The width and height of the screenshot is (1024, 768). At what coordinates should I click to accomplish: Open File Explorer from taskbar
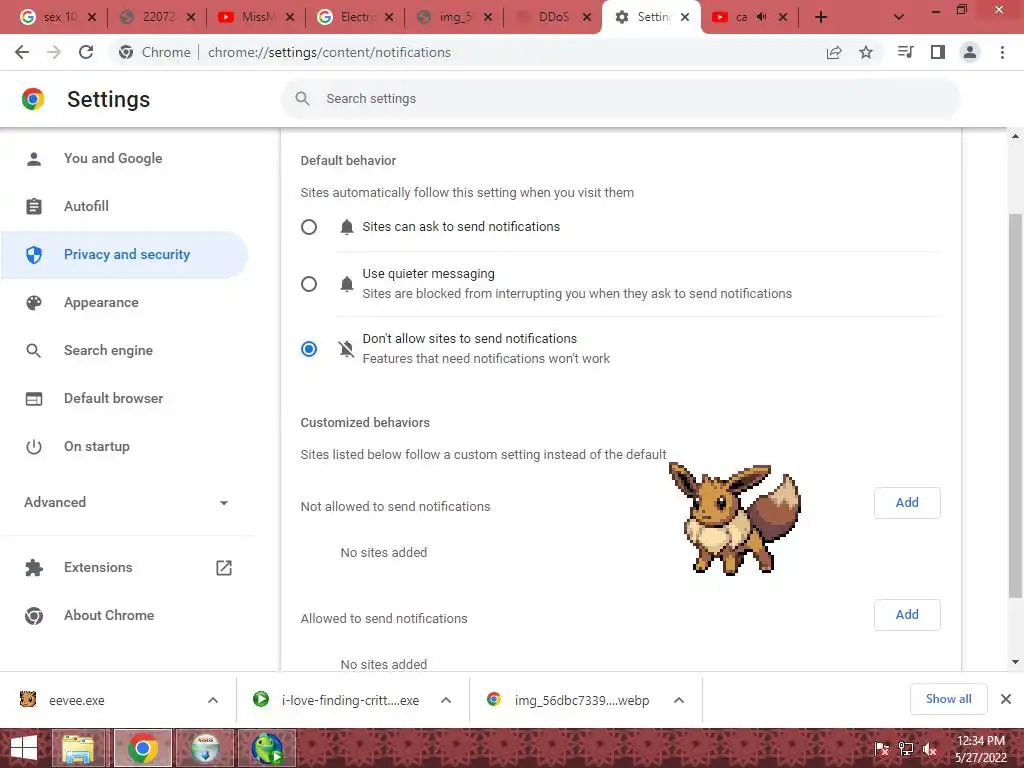click(78, 748)
